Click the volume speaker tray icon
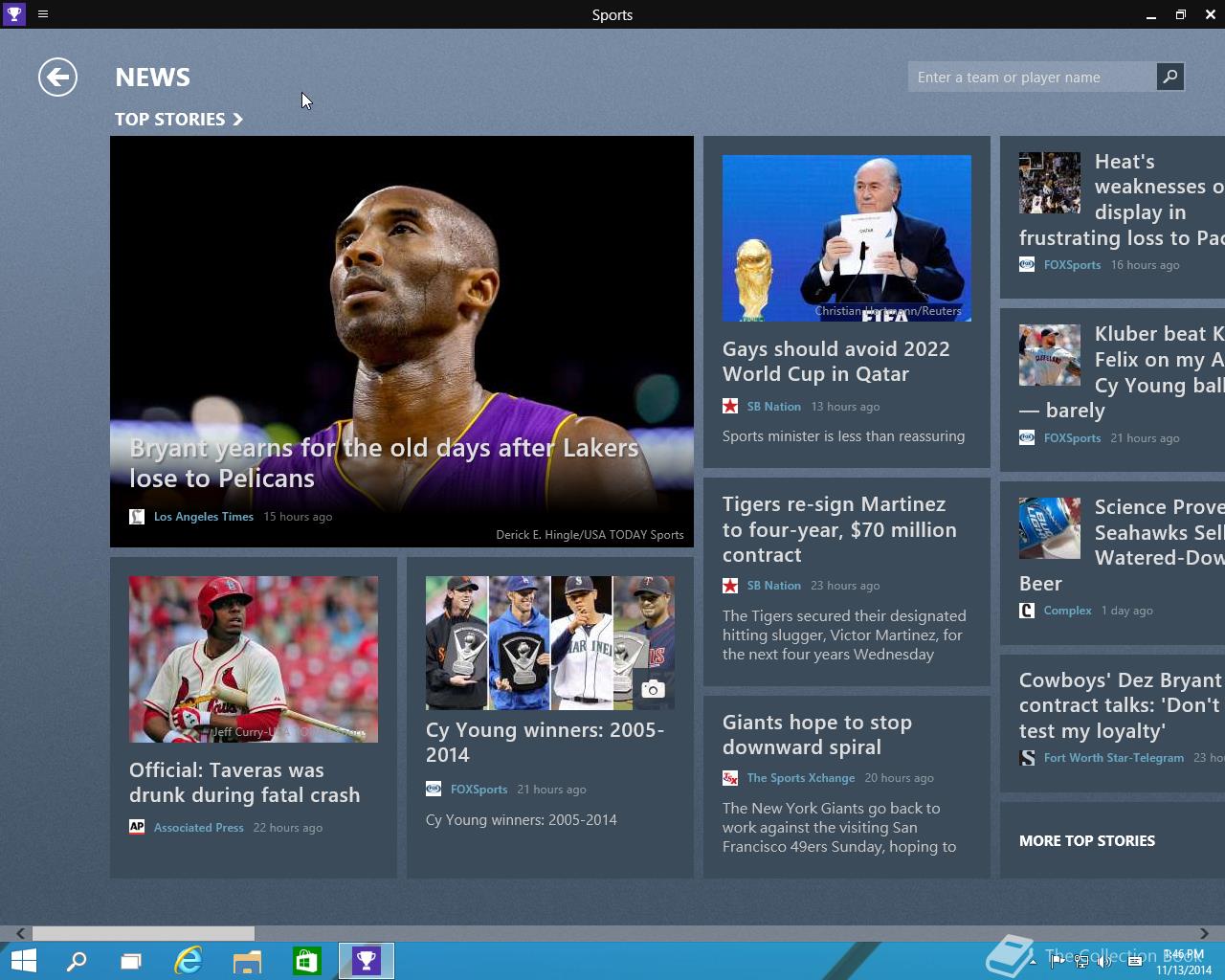1225x980 pixels. point(1105,961)
